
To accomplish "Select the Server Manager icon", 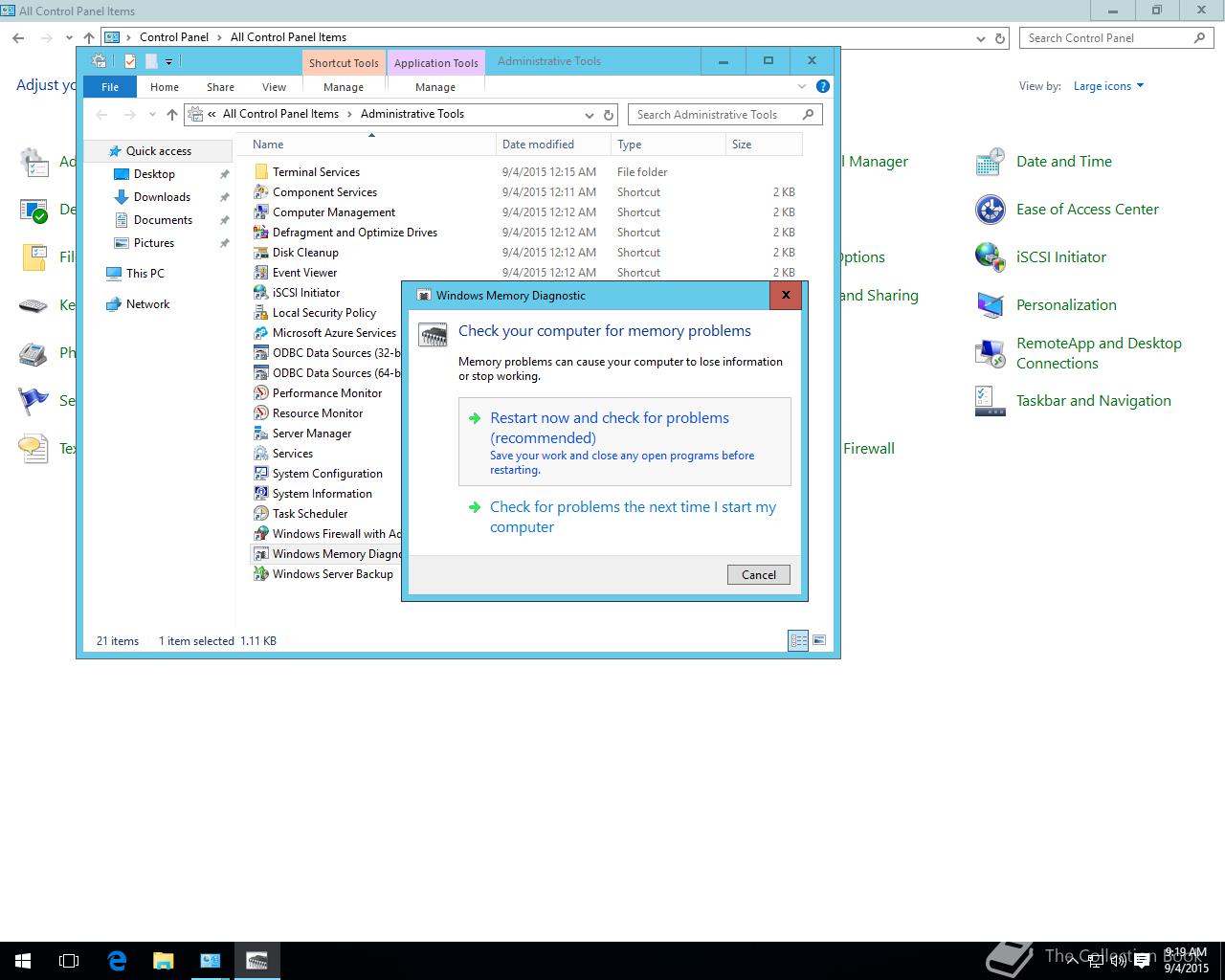I will (260, 434).
